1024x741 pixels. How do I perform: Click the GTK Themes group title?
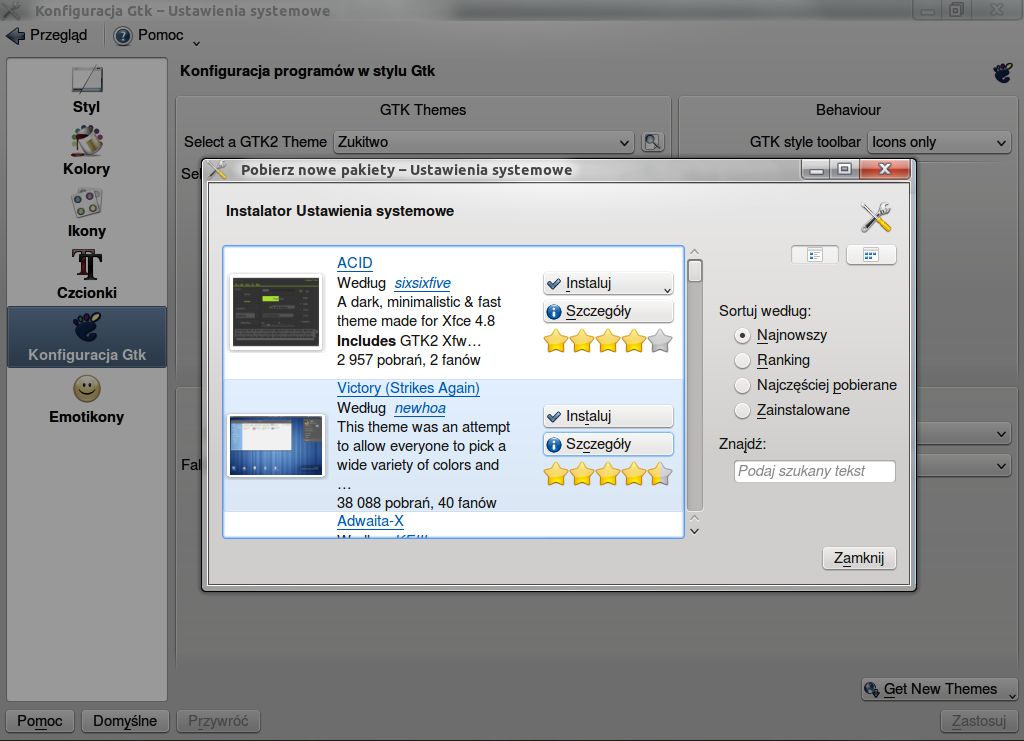coord(423,110)
